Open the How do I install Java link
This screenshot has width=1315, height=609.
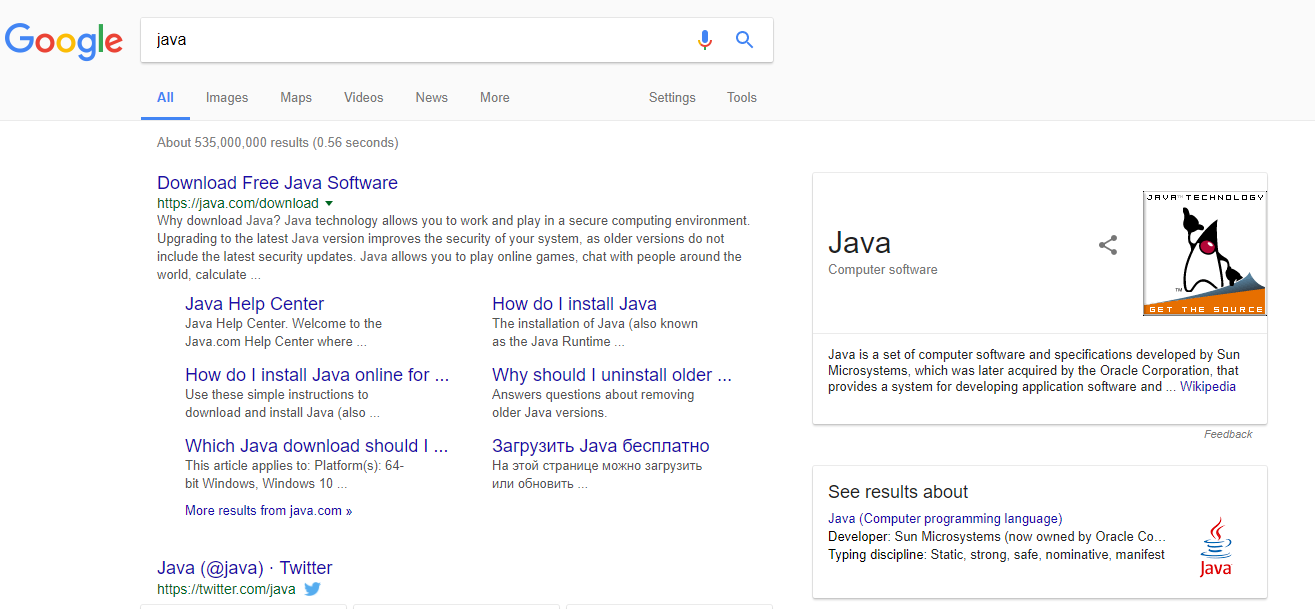pyautogui.click(x=574, y=304)
